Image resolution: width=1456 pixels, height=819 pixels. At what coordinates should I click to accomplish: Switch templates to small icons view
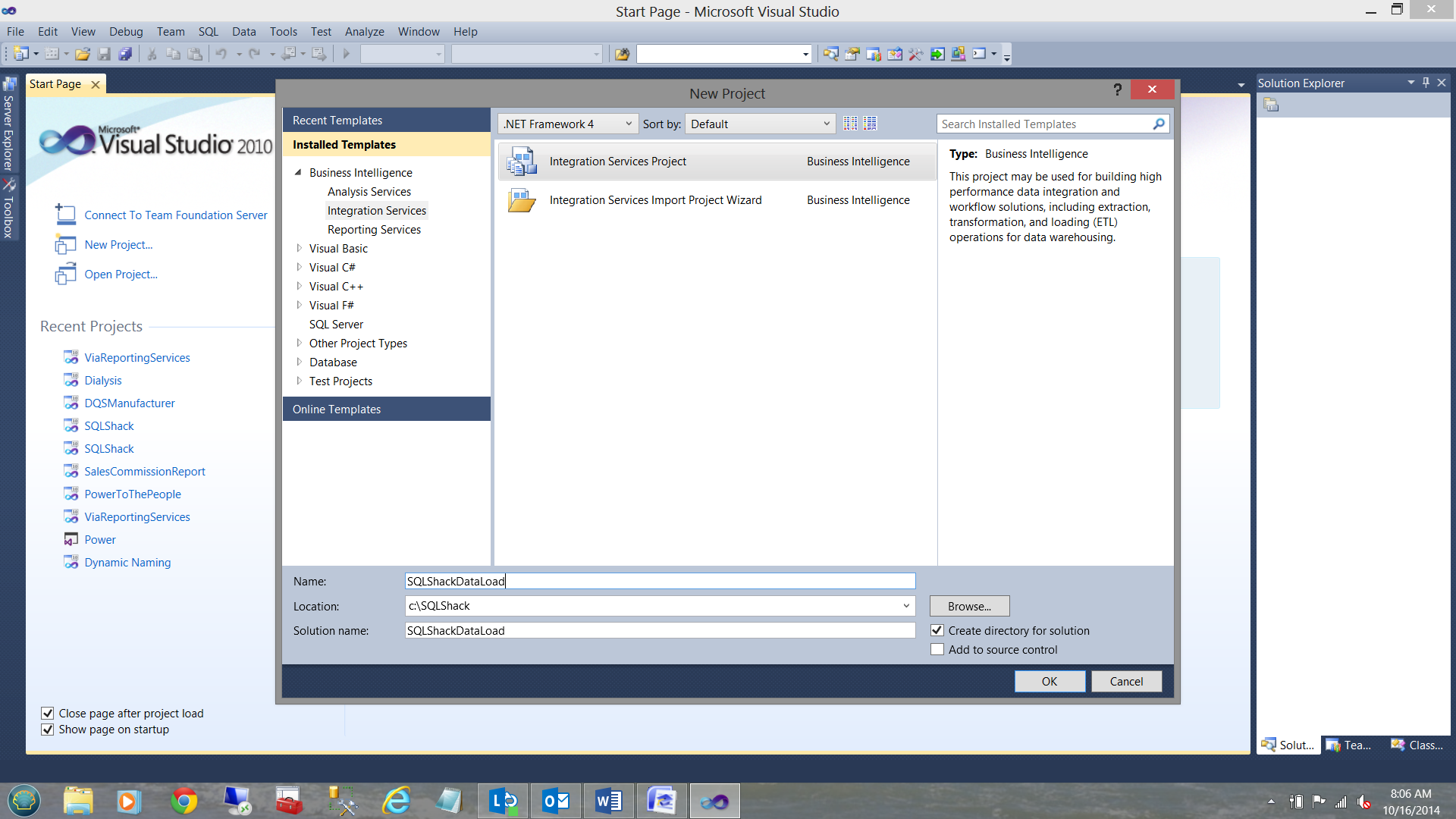(850, 124)
